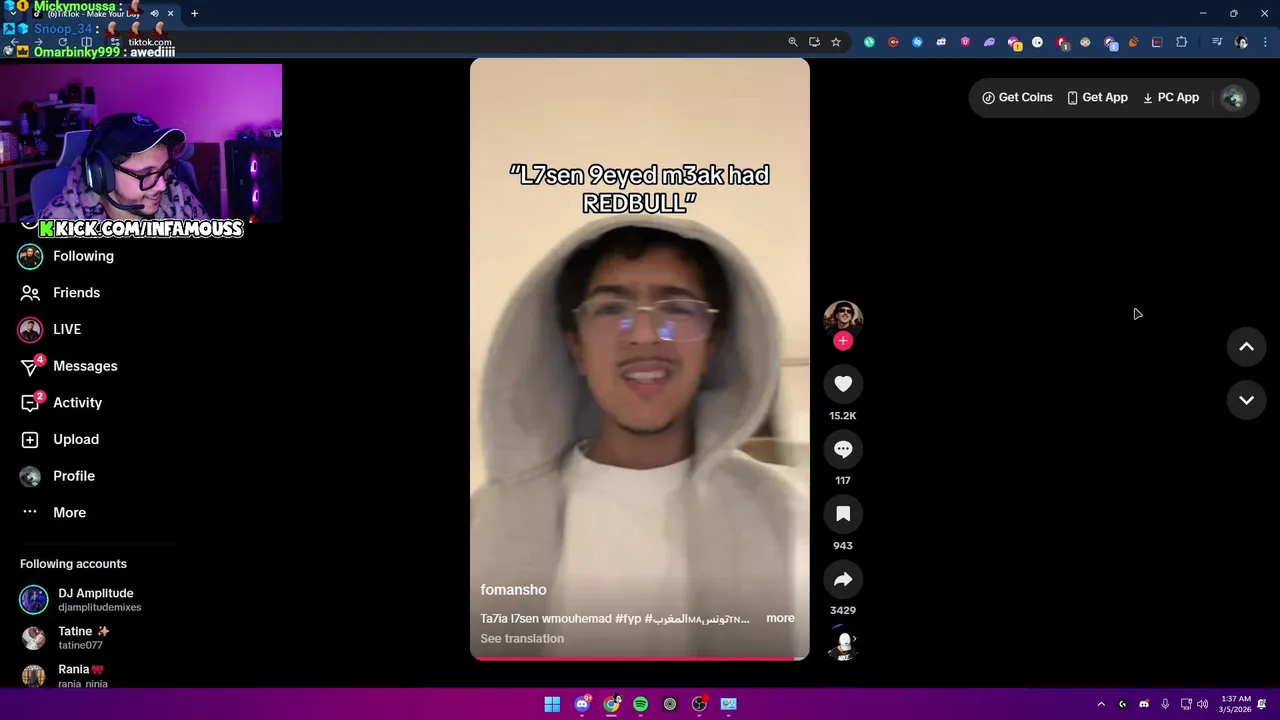Open comments via the speech bubble icon

843,449
